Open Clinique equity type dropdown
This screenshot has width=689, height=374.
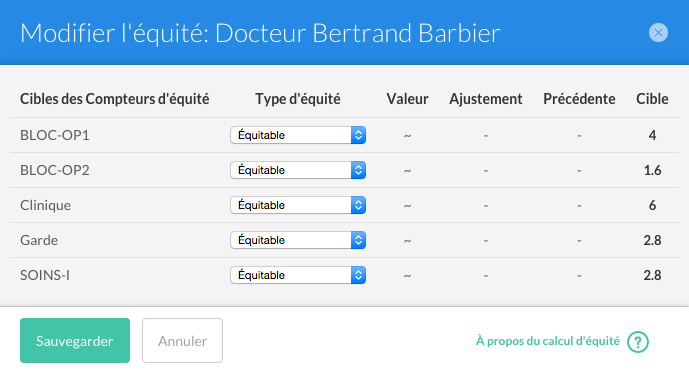click(298, 205)
